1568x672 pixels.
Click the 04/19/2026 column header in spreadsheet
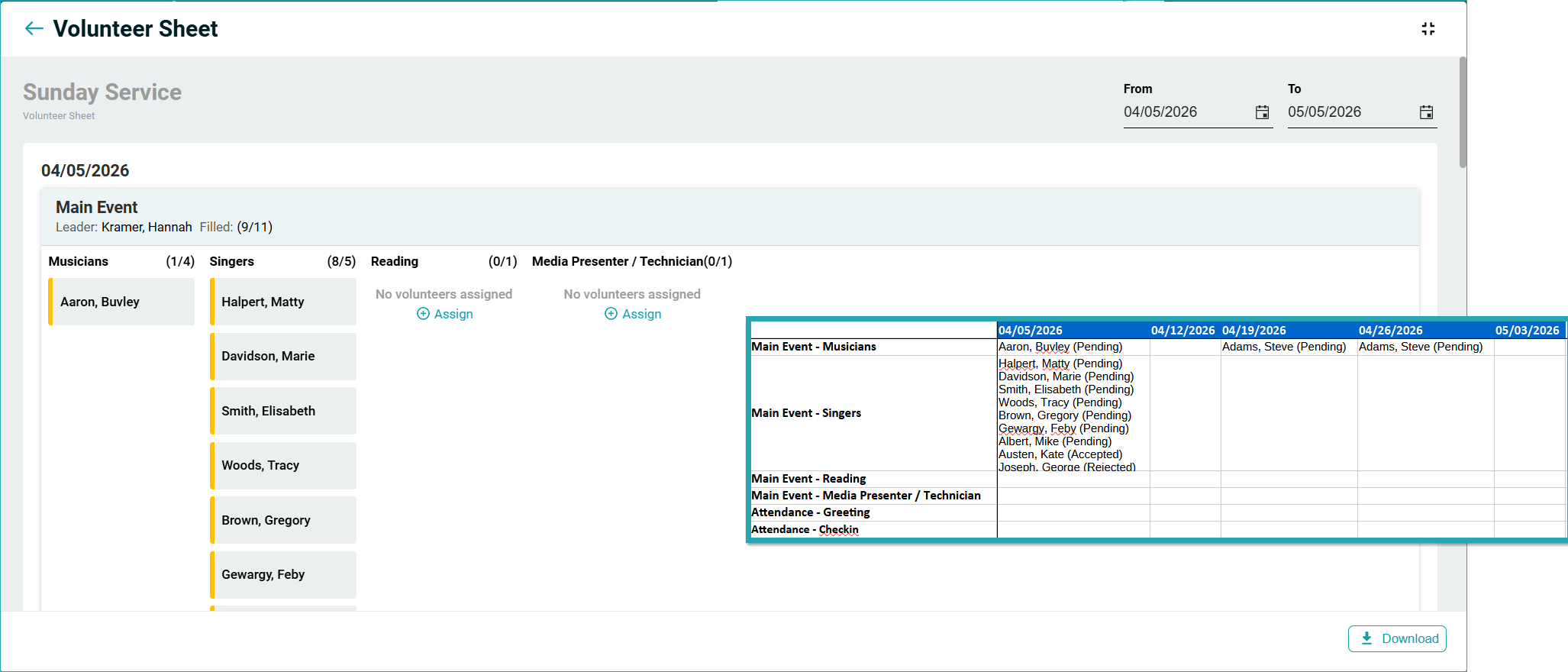point(1253,331)
